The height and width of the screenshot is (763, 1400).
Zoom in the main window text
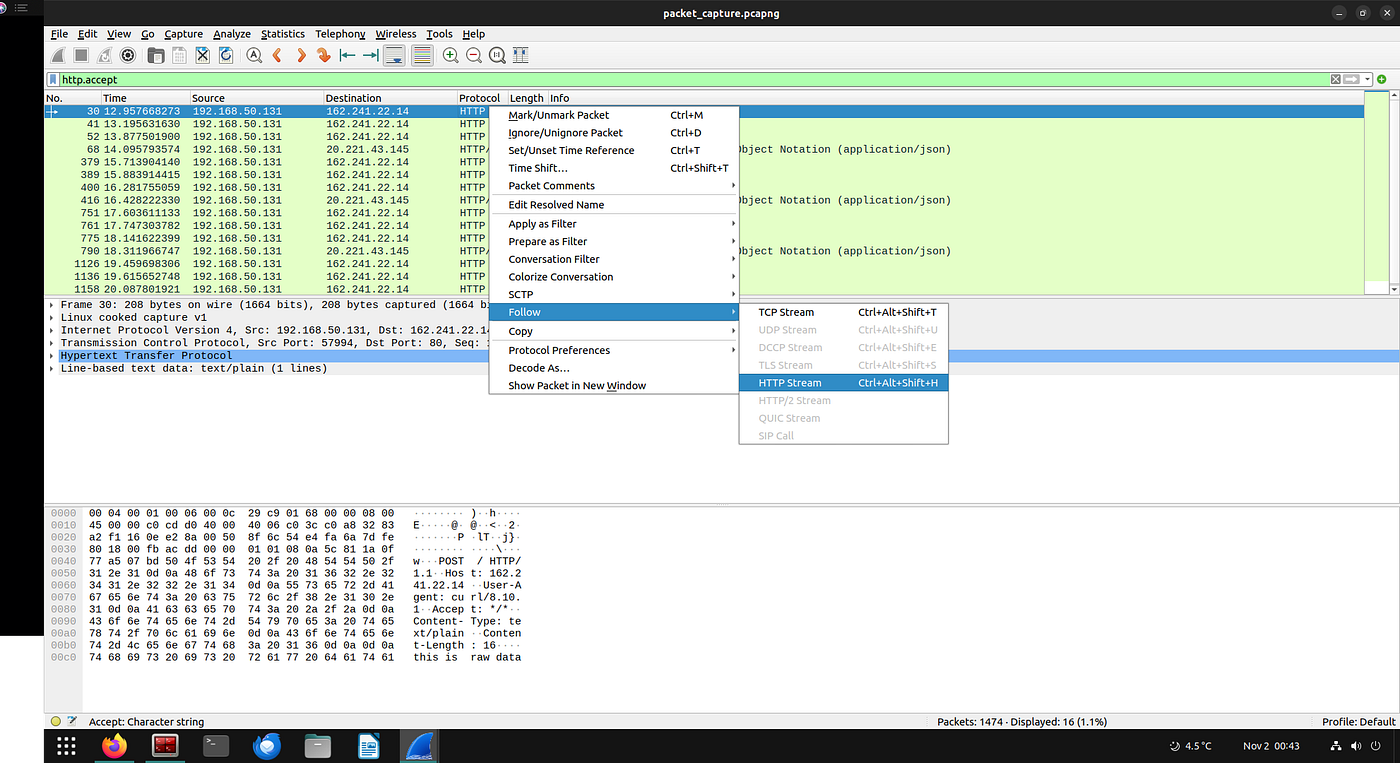click(x=450, y=56)
